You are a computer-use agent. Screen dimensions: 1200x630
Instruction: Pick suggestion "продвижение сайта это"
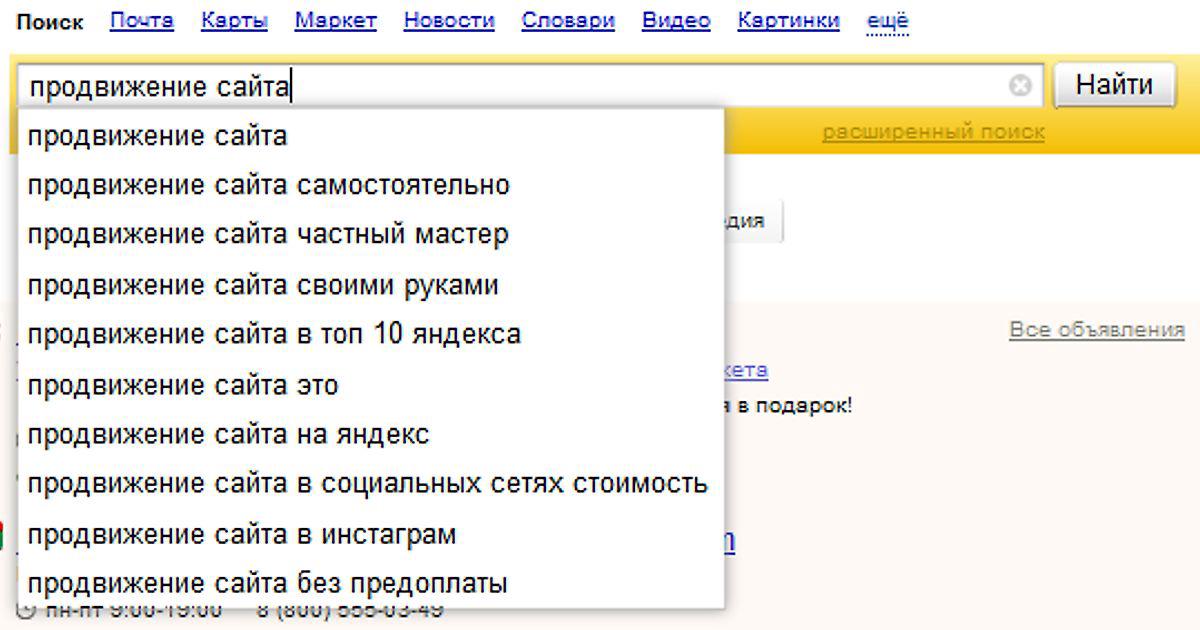point(371,384)
